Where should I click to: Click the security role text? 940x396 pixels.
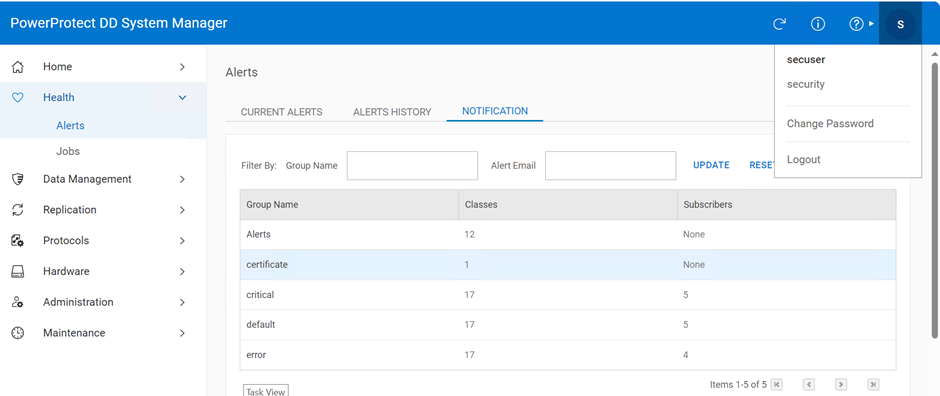[x=806, y=84]
